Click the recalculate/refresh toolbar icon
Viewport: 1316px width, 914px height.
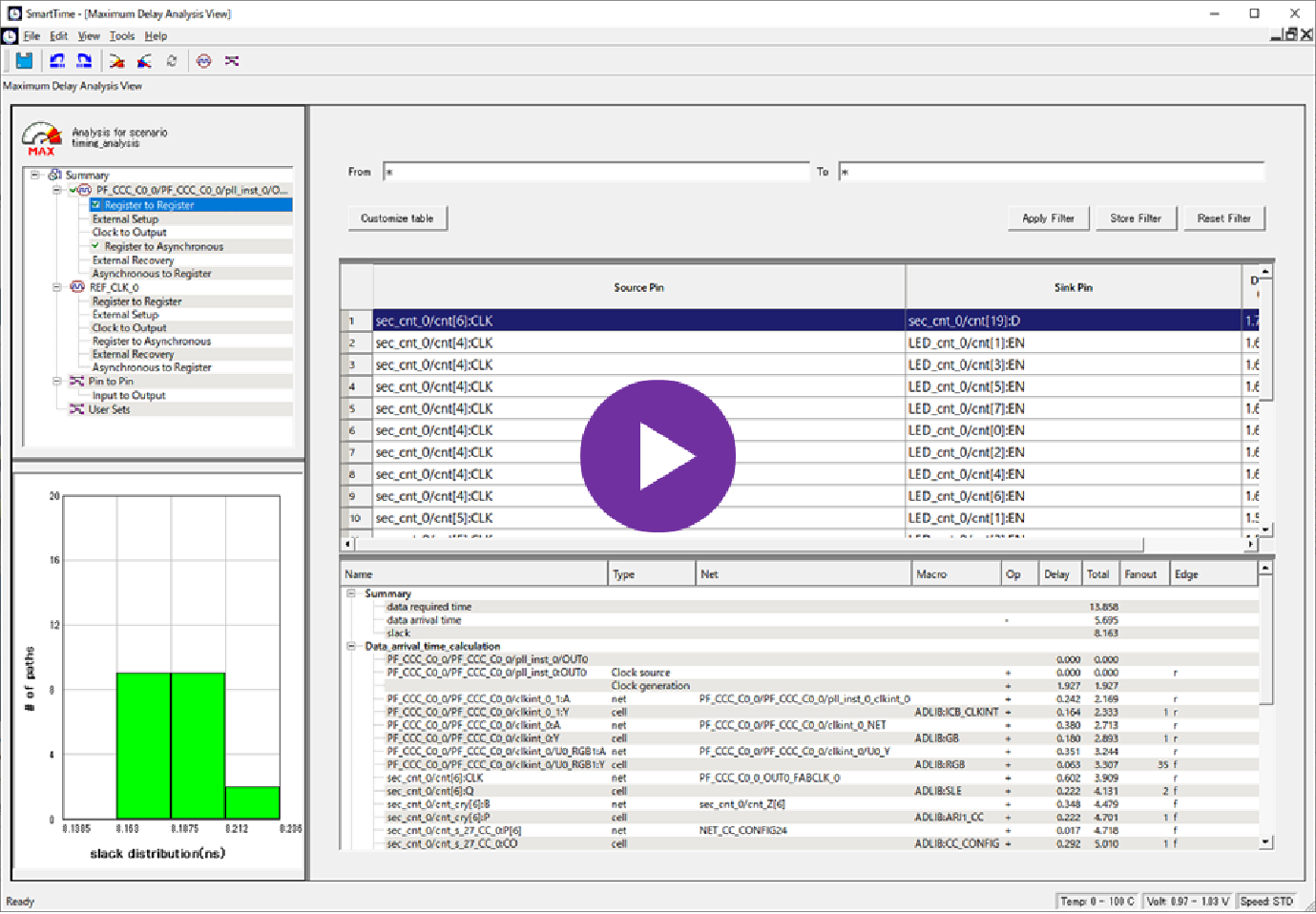tap(172, 61)
